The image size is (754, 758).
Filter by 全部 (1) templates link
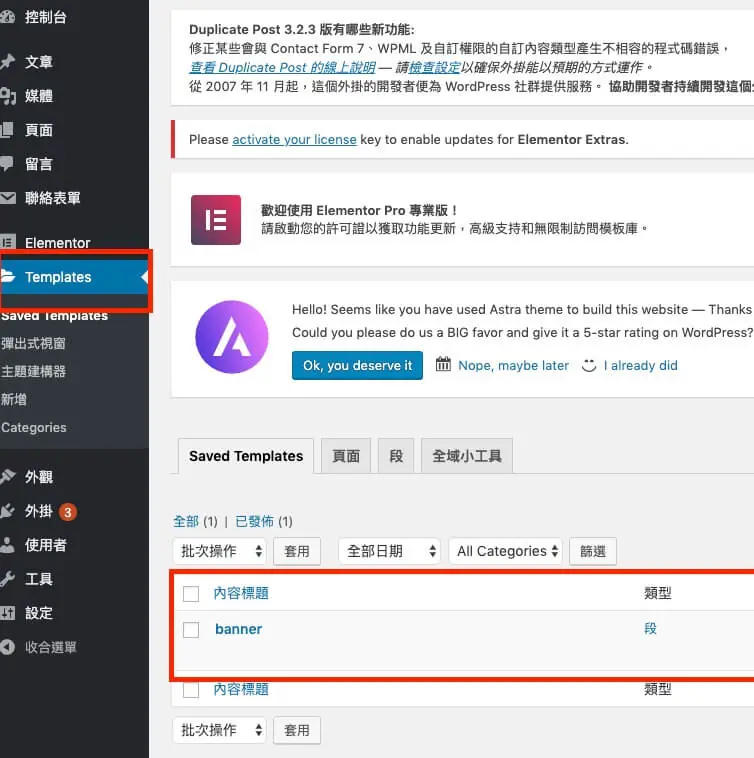click(x=195, y=522)
